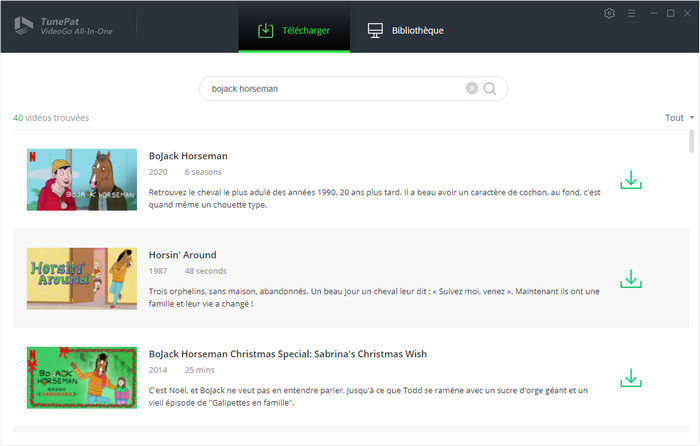This screenshot has height=446, width=700.
Task: Download the Horsin' Around video
Action: point(631,279)
